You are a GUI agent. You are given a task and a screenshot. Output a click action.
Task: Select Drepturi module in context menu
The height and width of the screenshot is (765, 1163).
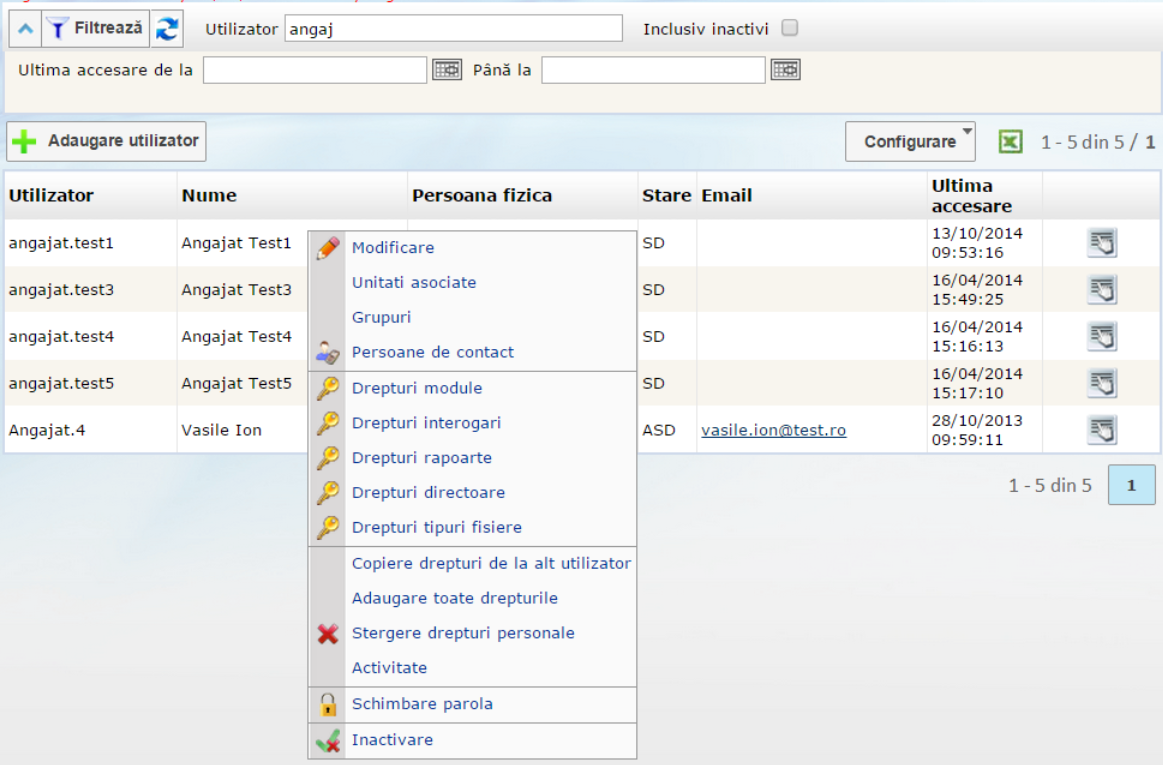pos(417,388)
